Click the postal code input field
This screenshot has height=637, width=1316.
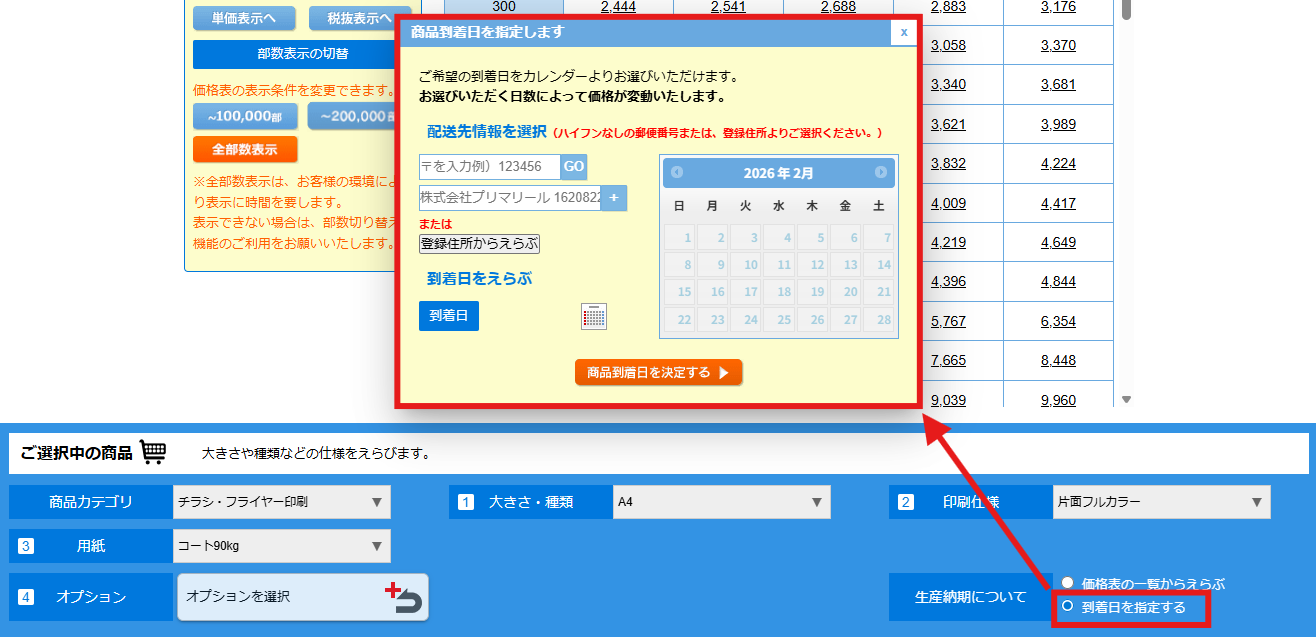click(489, 167)
